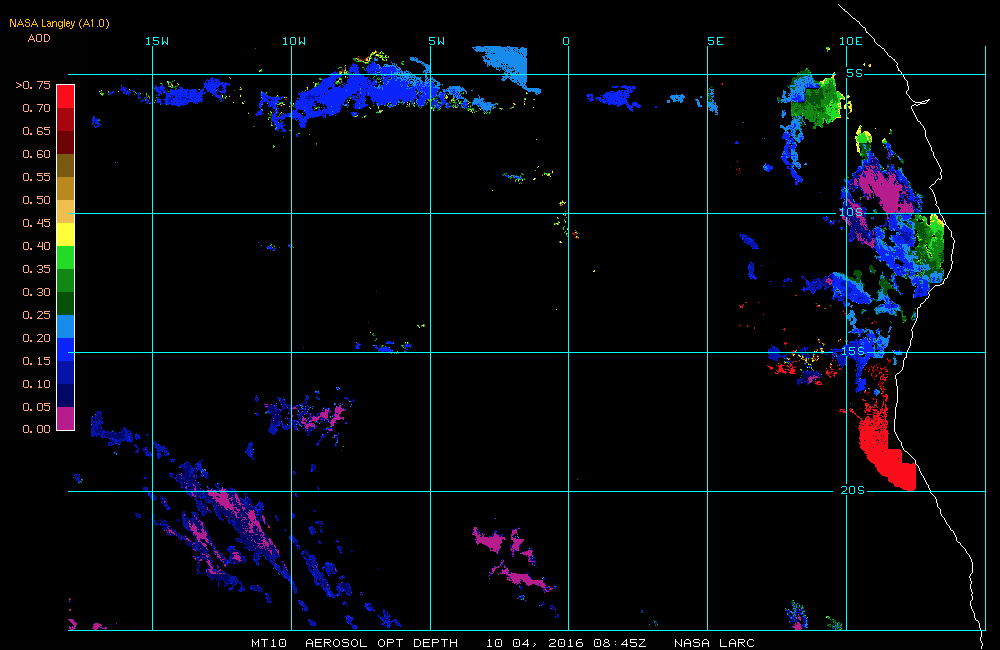Viewport: 1000px width, 650px height.
Task: Select the "5S" latitude label
Action: (855, 73)
